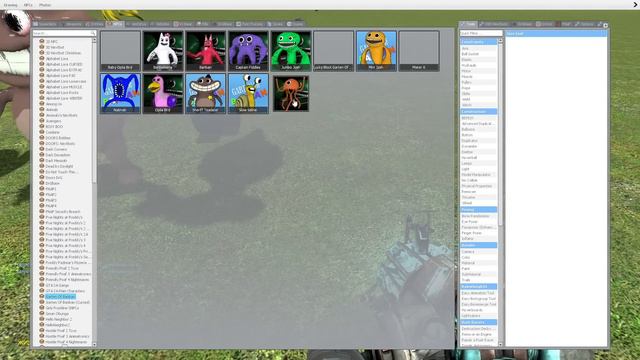This screenshot has width=640, height=360.
Task: Open Garten Of BanBan (Cursed) category
Action: 67,302
